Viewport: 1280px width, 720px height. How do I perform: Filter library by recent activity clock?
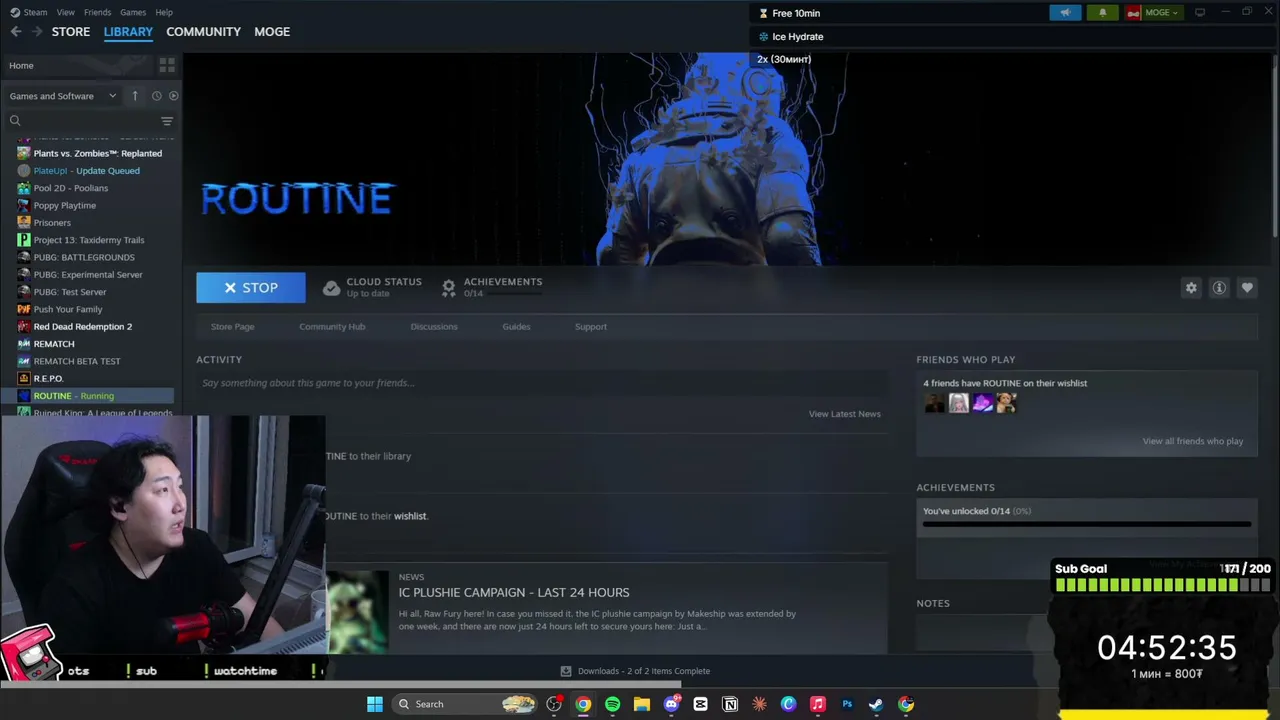156,96
